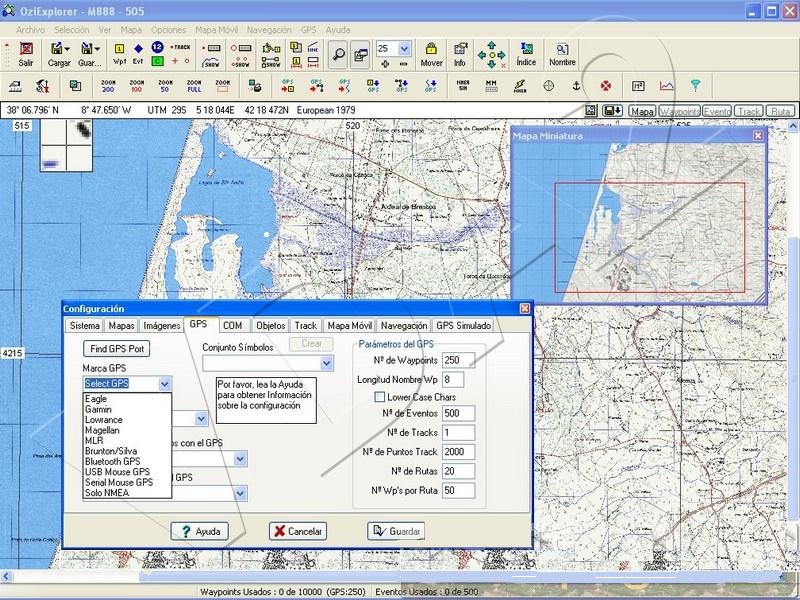The height and width of the screenshot is (600, 800).
Task: Toggle the Track button in coordinate bar
Action: [748, 111]
